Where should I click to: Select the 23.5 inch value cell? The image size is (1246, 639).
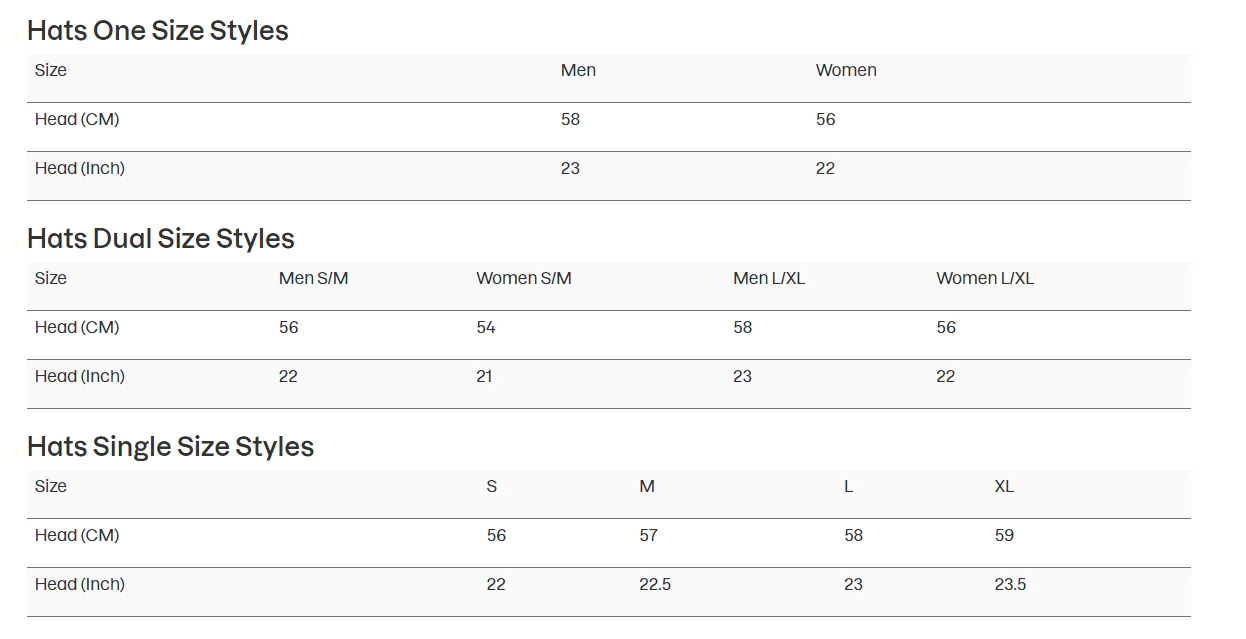pyautogui.click(x=1010, y=584)
